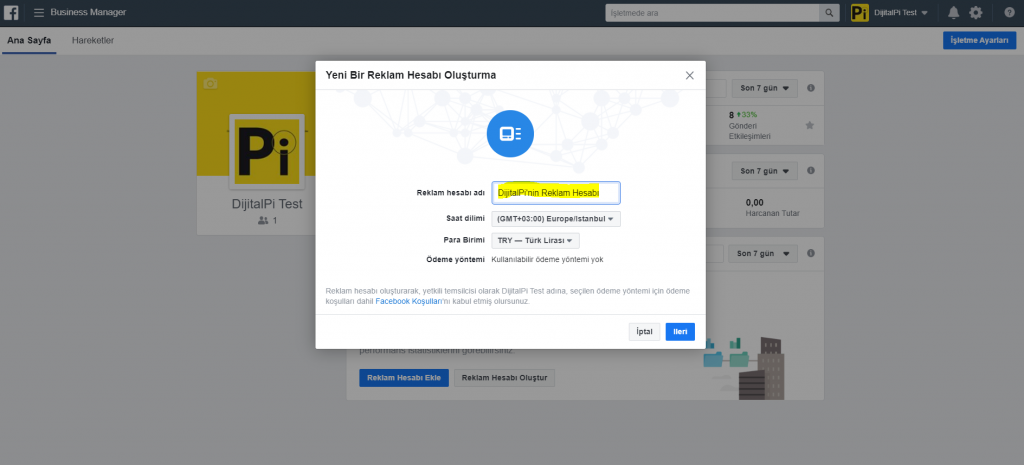The image size is (1024, 465).
Task: Click the İptal button
Action: tap(645, 332)
